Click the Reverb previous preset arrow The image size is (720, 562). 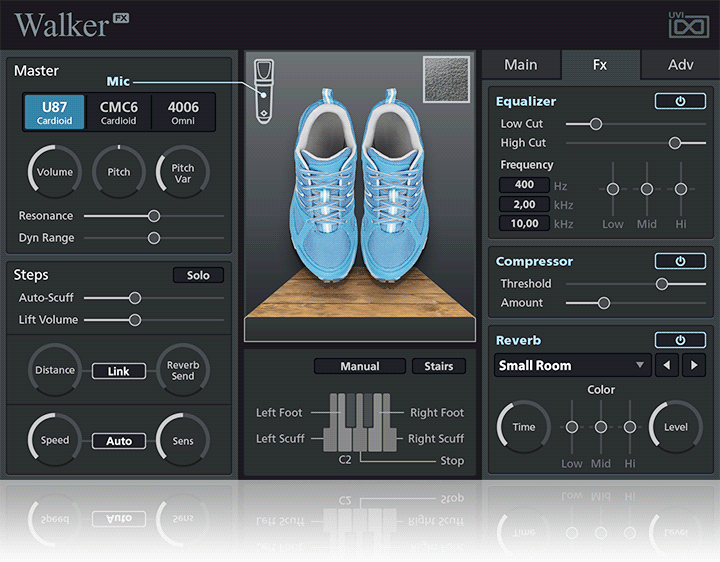667,366
